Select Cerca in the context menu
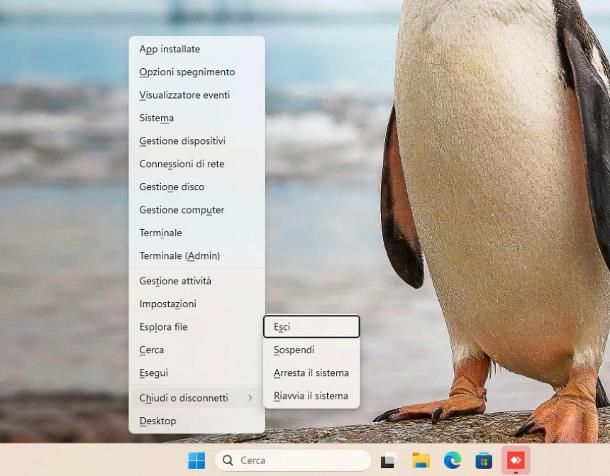This screenshot has width=610, height=476. (197, 350)
